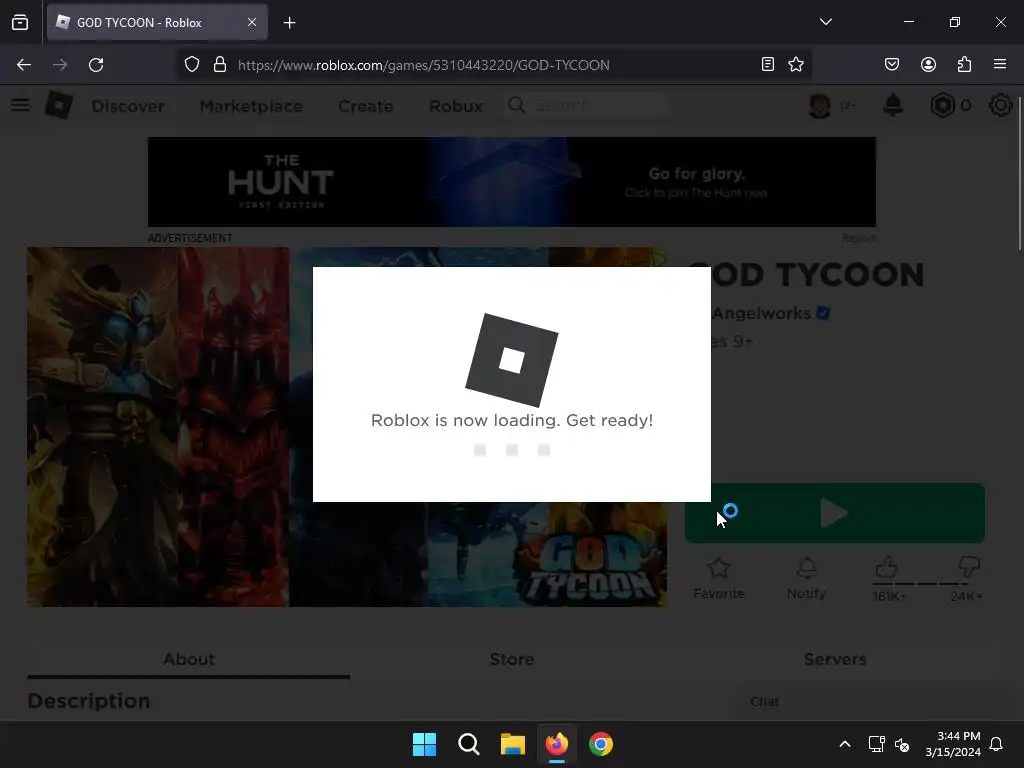Switch to the Store tab

click(x=512, y=659)
